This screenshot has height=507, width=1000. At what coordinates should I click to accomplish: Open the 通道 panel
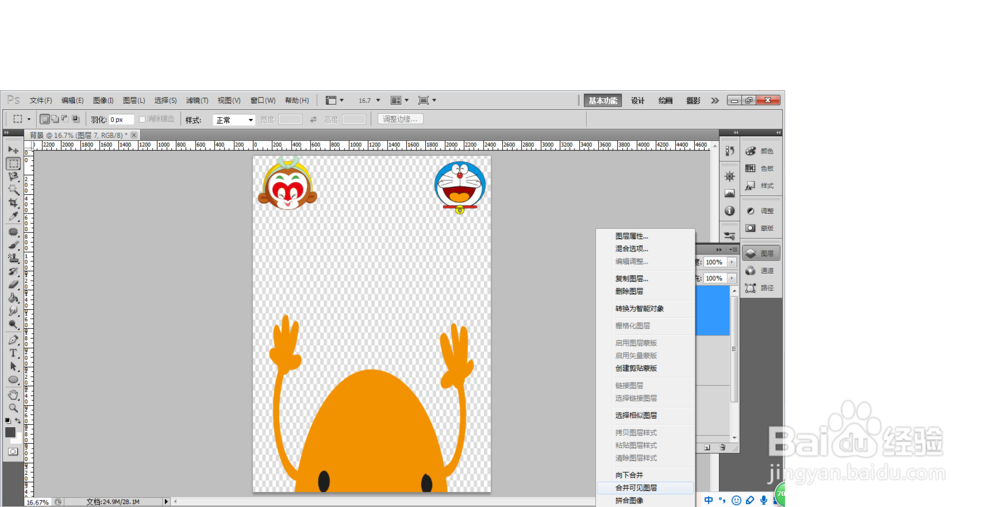[761, 271]
